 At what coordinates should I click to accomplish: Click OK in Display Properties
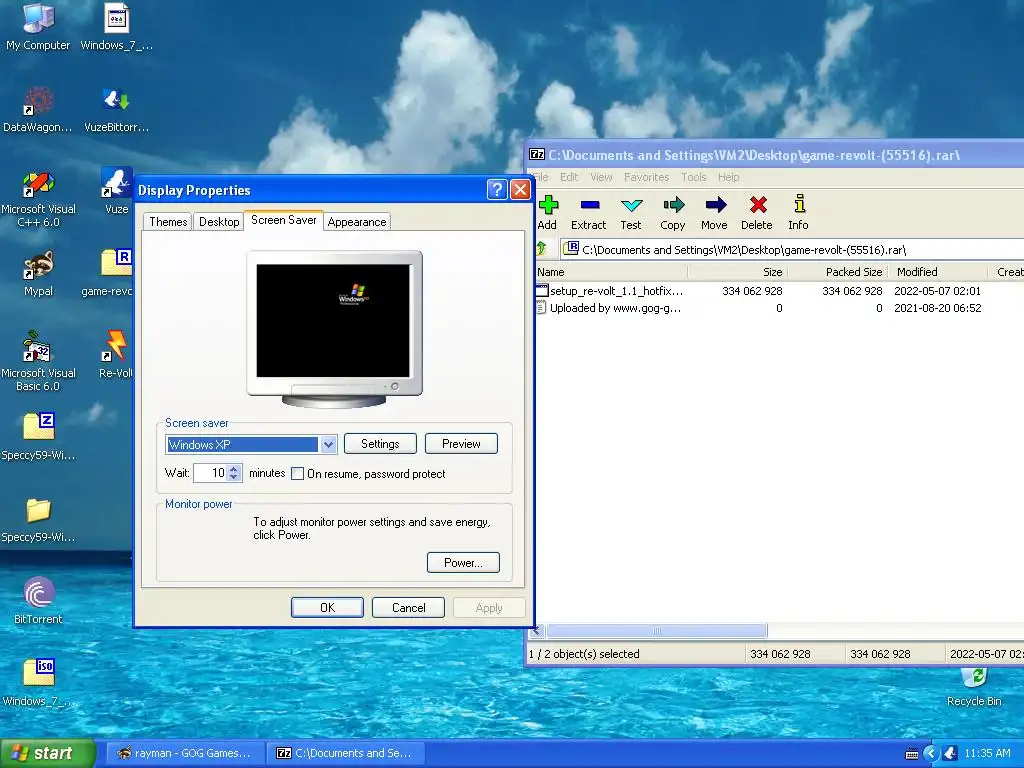[327, 607]
